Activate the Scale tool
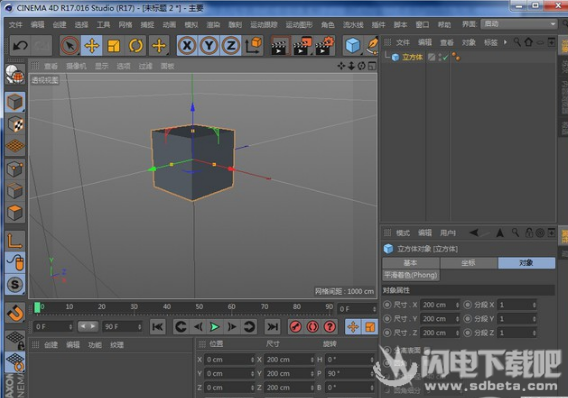Viewport: 568px width, 398px height. (113, 46)
